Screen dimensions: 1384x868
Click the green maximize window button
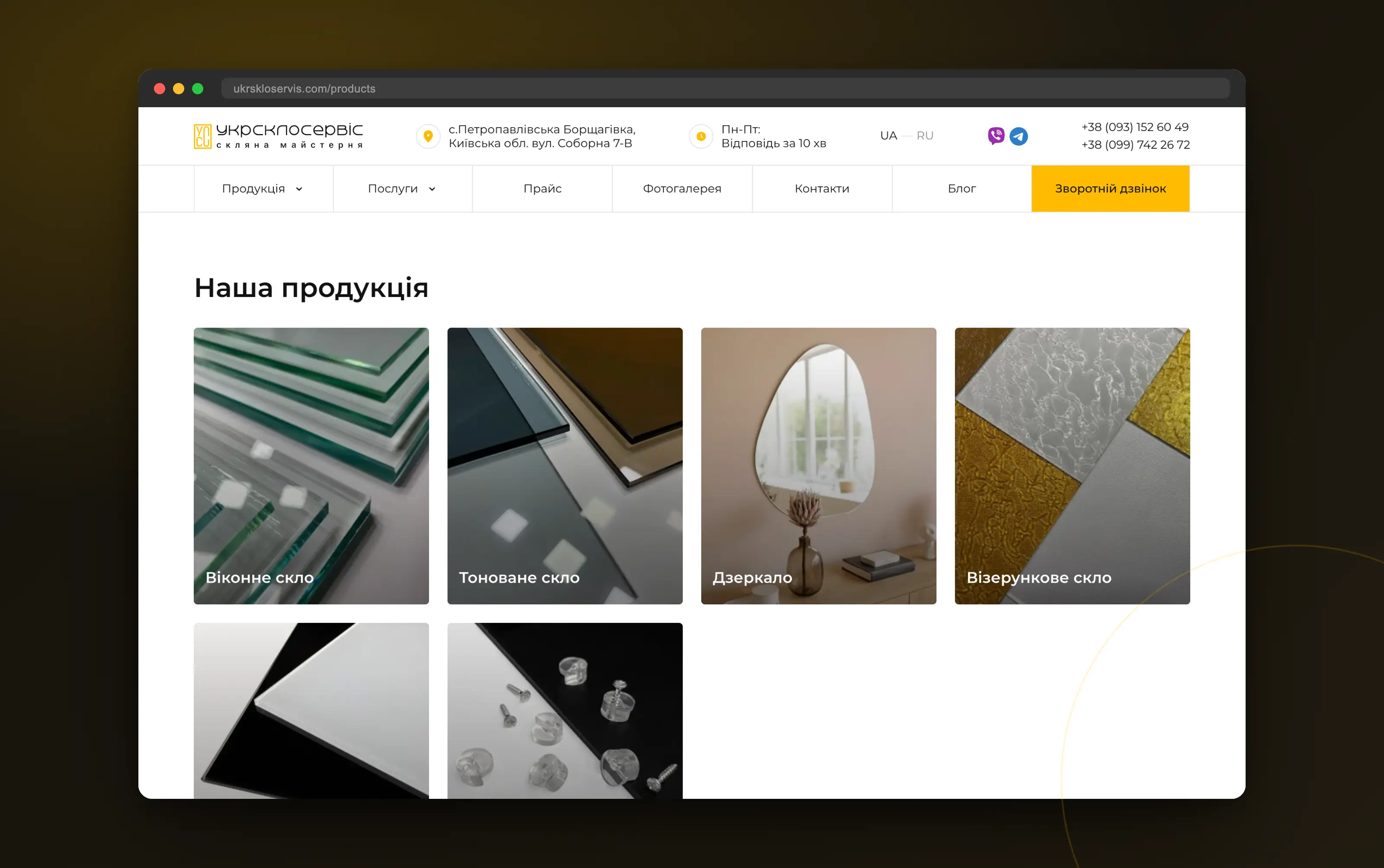point(198,89)
